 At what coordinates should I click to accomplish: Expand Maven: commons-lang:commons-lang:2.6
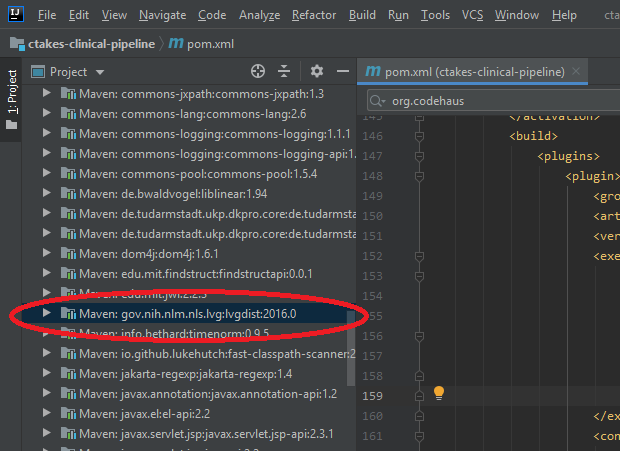coord(46,113)
